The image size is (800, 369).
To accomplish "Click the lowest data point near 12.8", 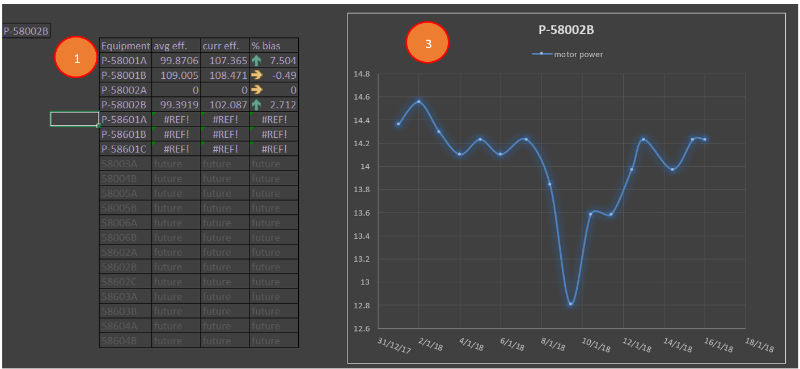I will point(570,304).
